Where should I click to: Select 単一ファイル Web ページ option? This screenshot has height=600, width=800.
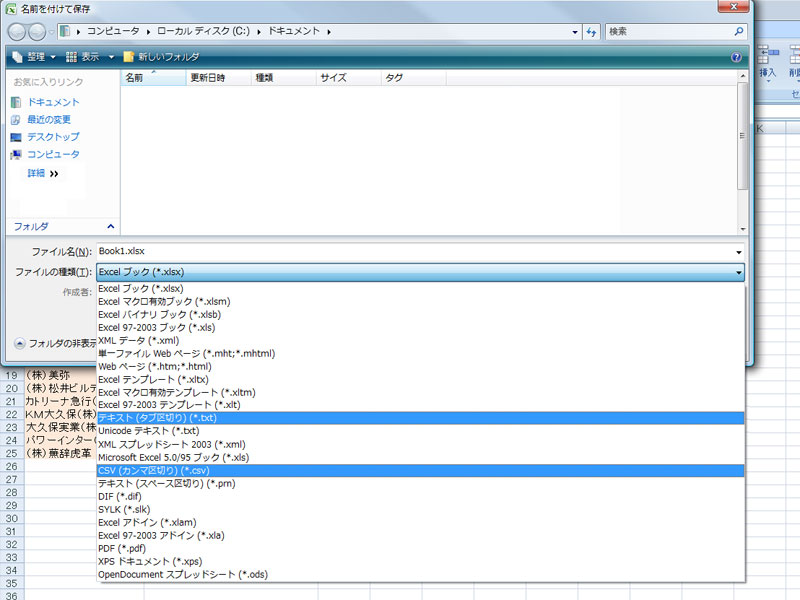(420, 354)
